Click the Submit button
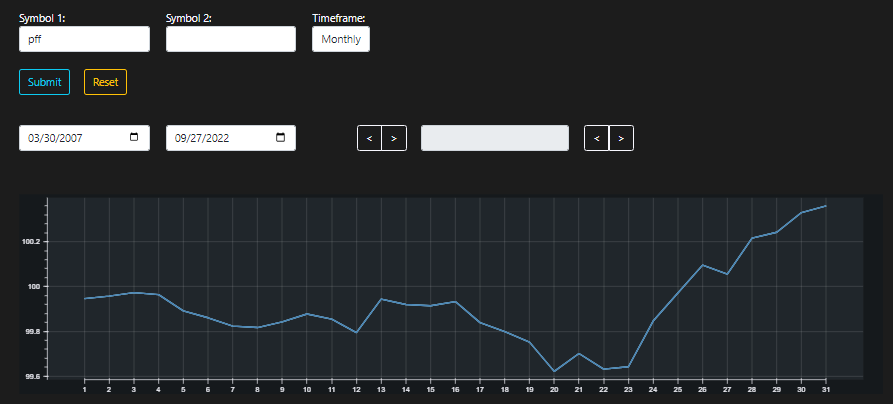This screenshot has height=404, width=893. (x=44, y=82)
